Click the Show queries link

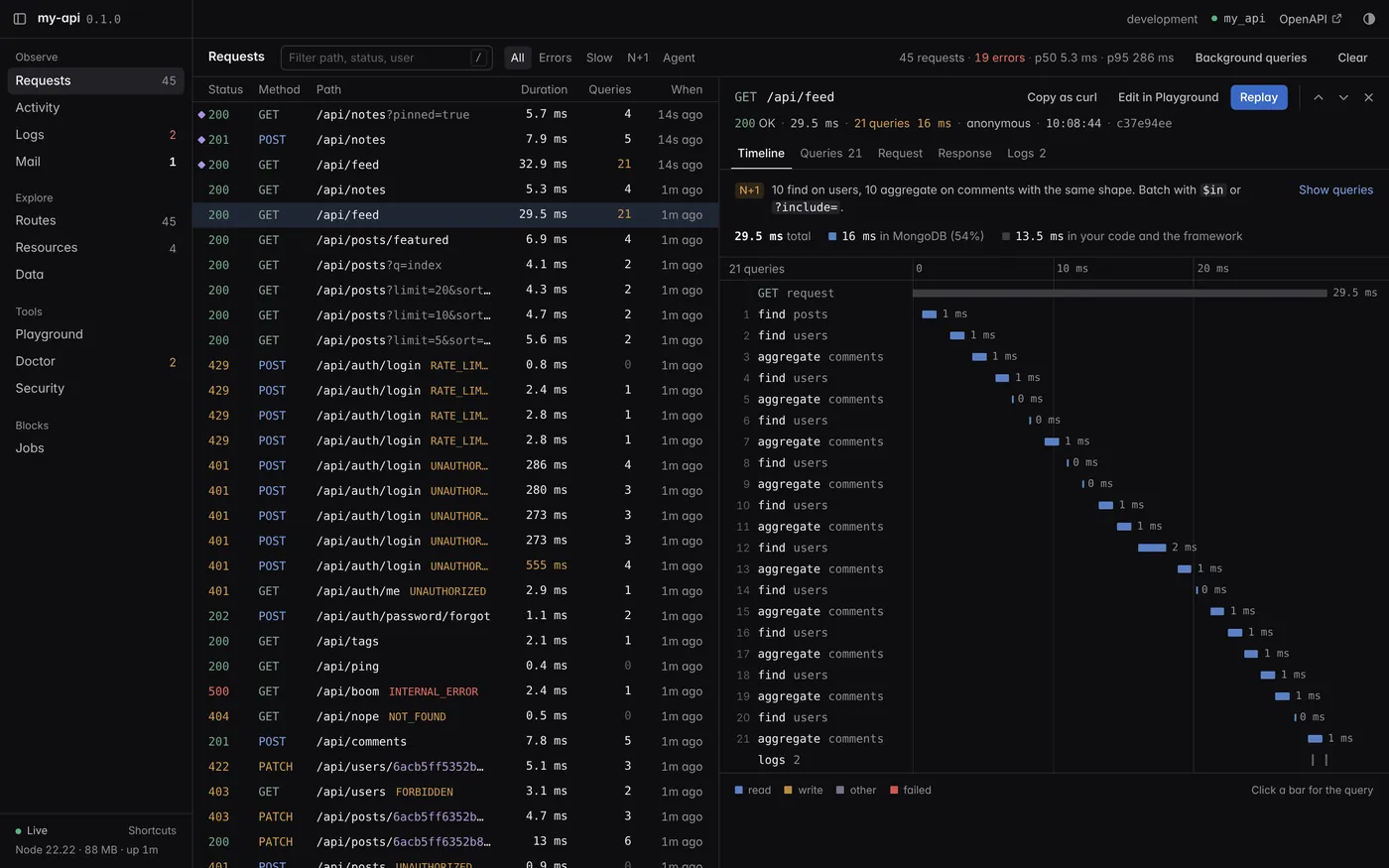tap(1335, 189)
